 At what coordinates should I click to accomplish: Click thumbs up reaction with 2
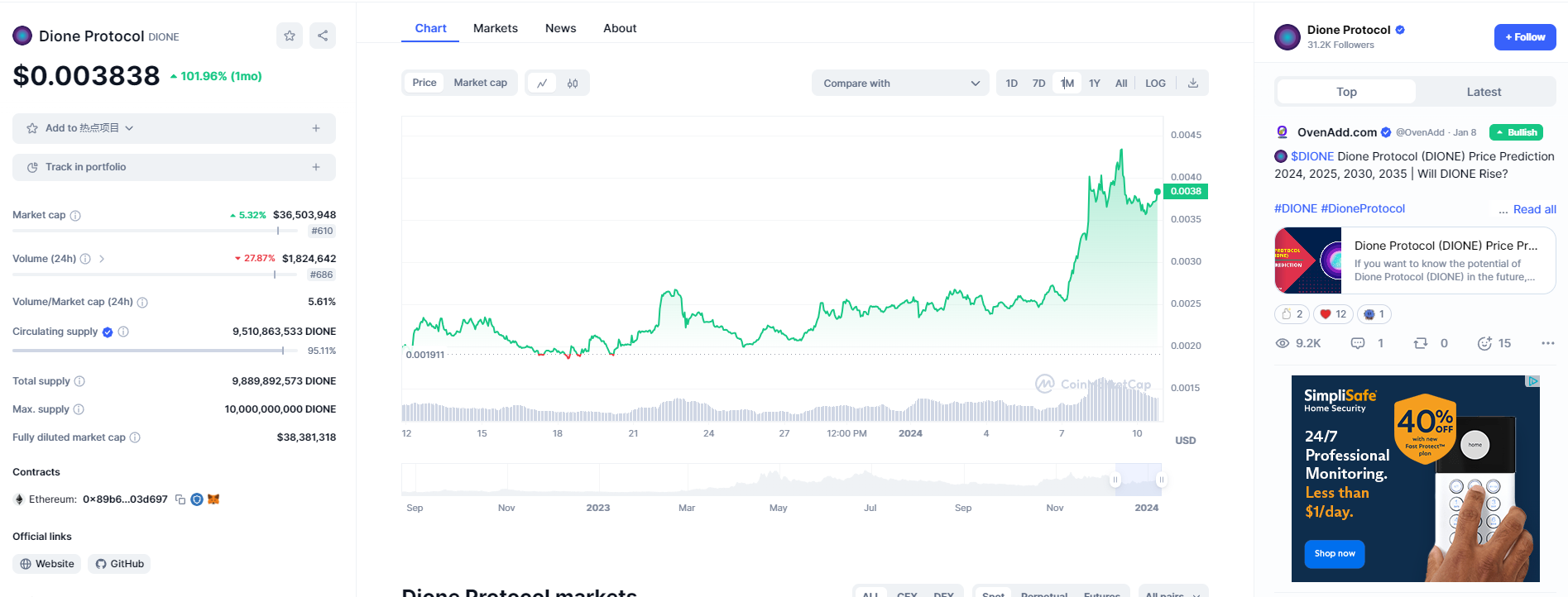pos(1292,314)
